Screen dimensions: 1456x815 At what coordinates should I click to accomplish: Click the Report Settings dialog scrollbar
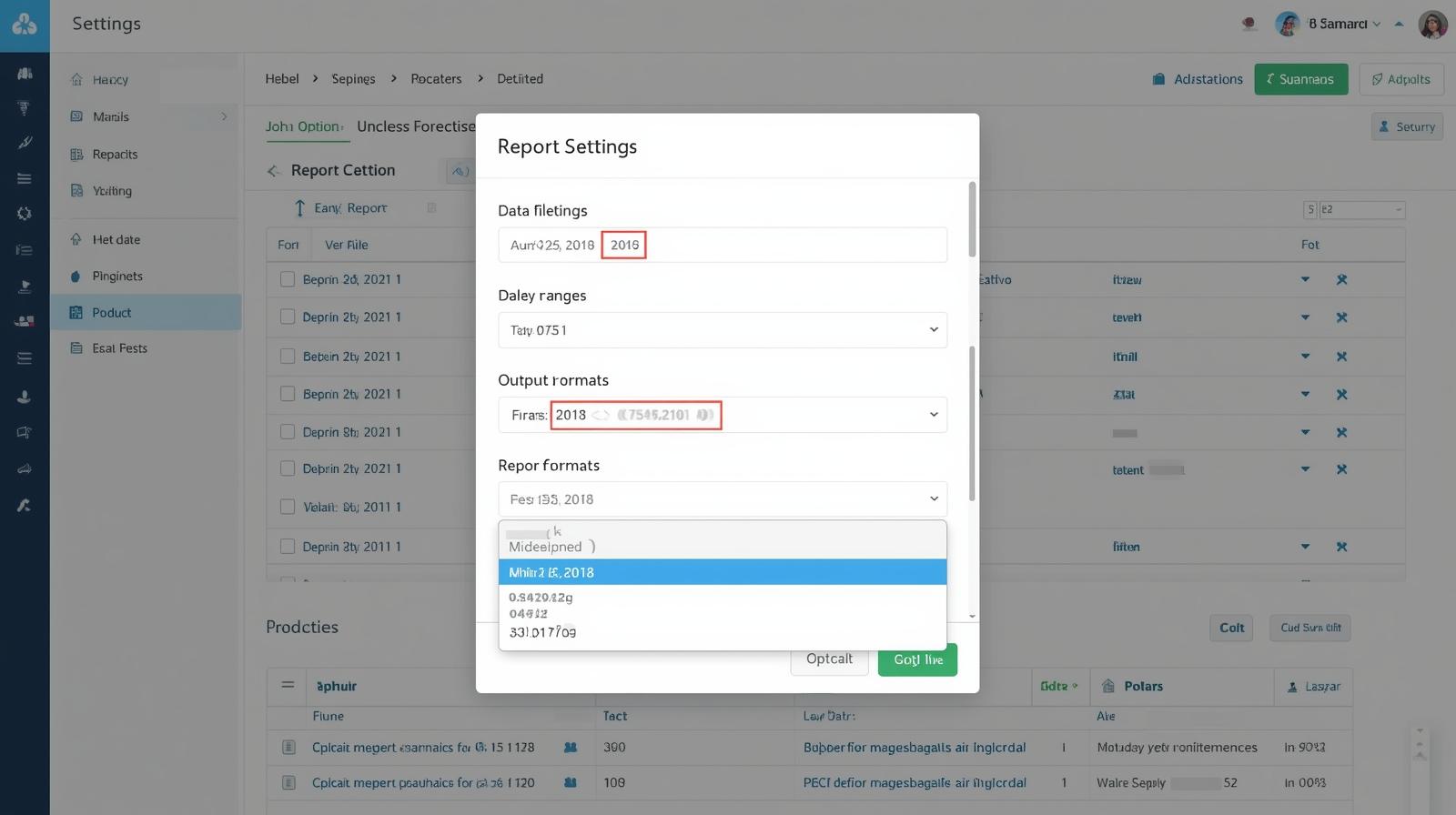(972, 220)
